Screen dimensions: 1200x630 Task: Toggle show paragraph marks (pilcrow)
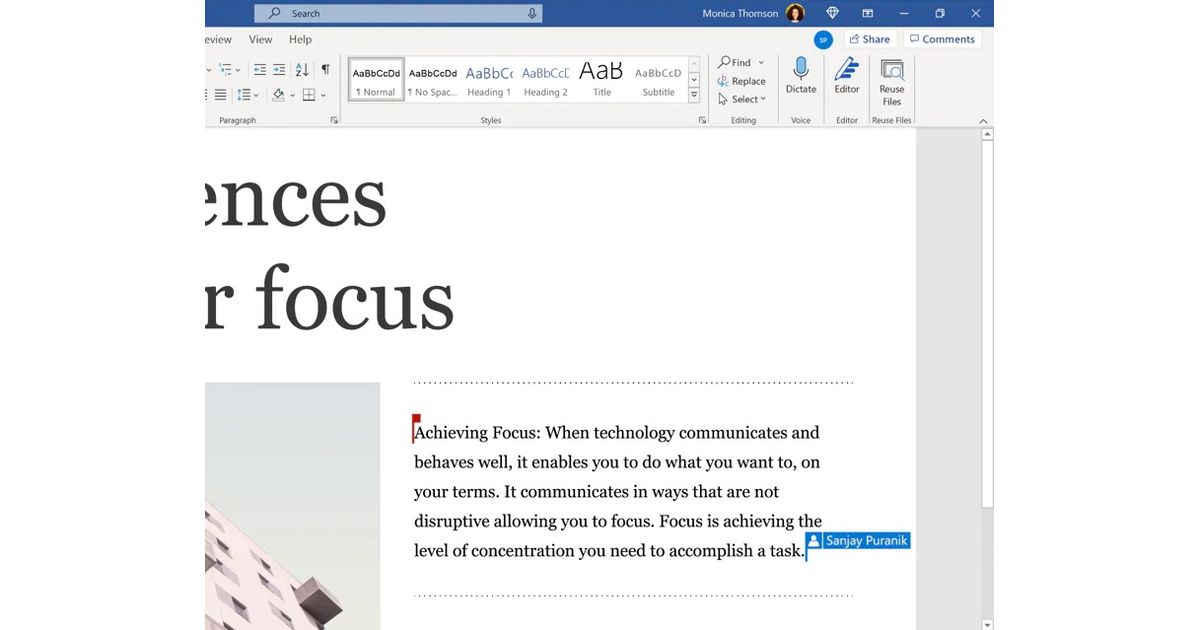tap(325, 70)
